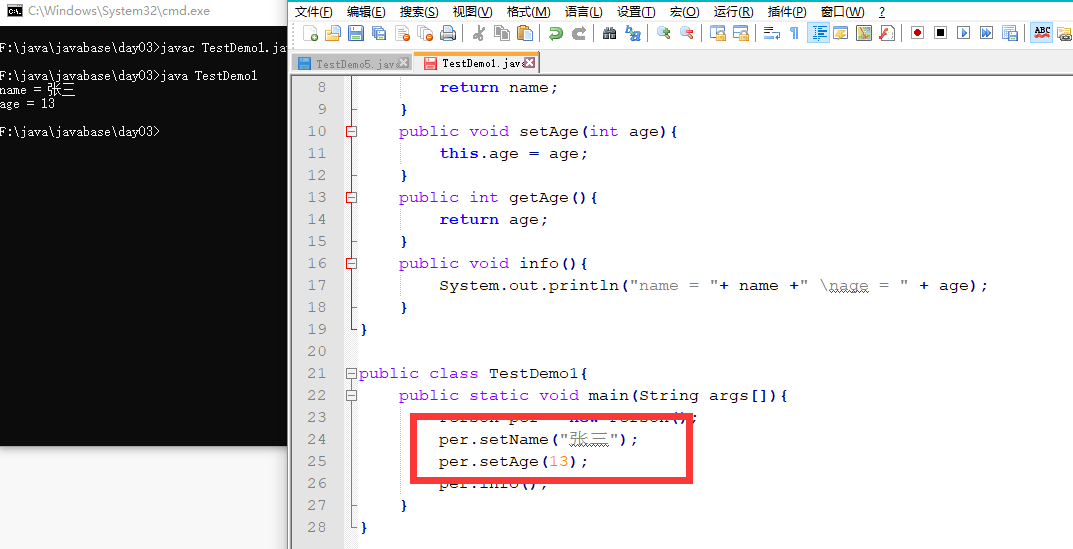Click the Print toolbar icon
The height and width of the screenshot is (549, 1073).
click(x=448, y=33)
